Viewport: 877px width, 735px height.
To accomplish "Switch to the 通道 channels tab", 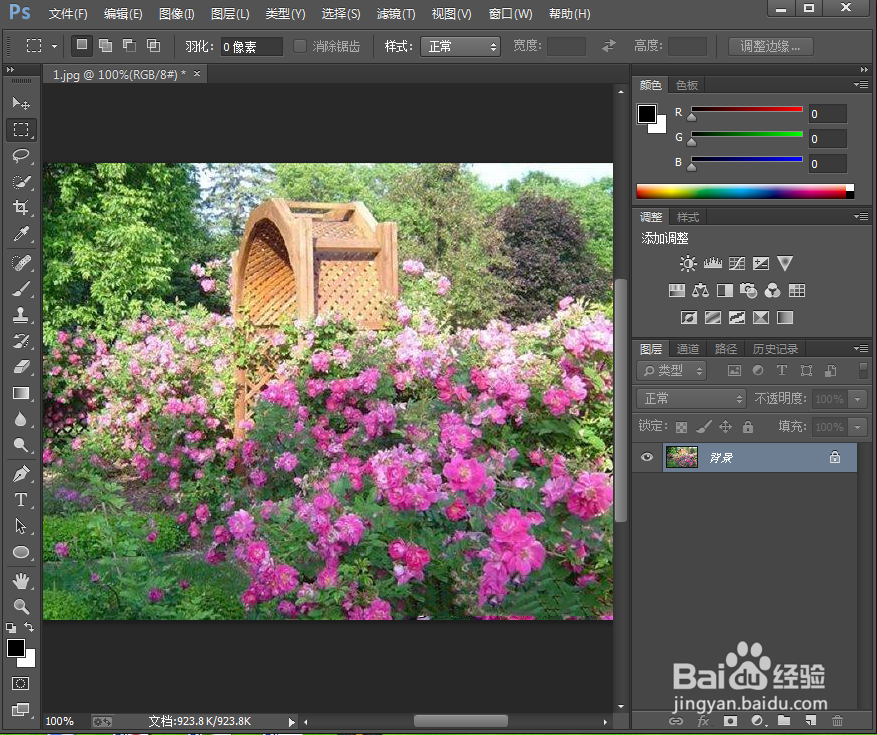I will pyautogui.click(x=688, y=349).
